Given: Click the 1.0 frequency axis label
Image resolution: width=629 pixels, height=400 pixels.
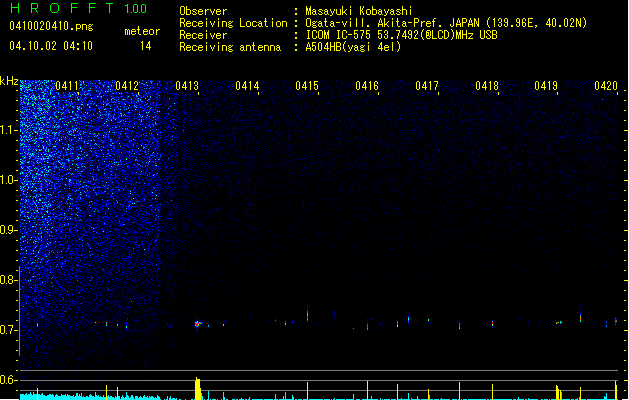Looking at the screenshot, I should 8,180.
